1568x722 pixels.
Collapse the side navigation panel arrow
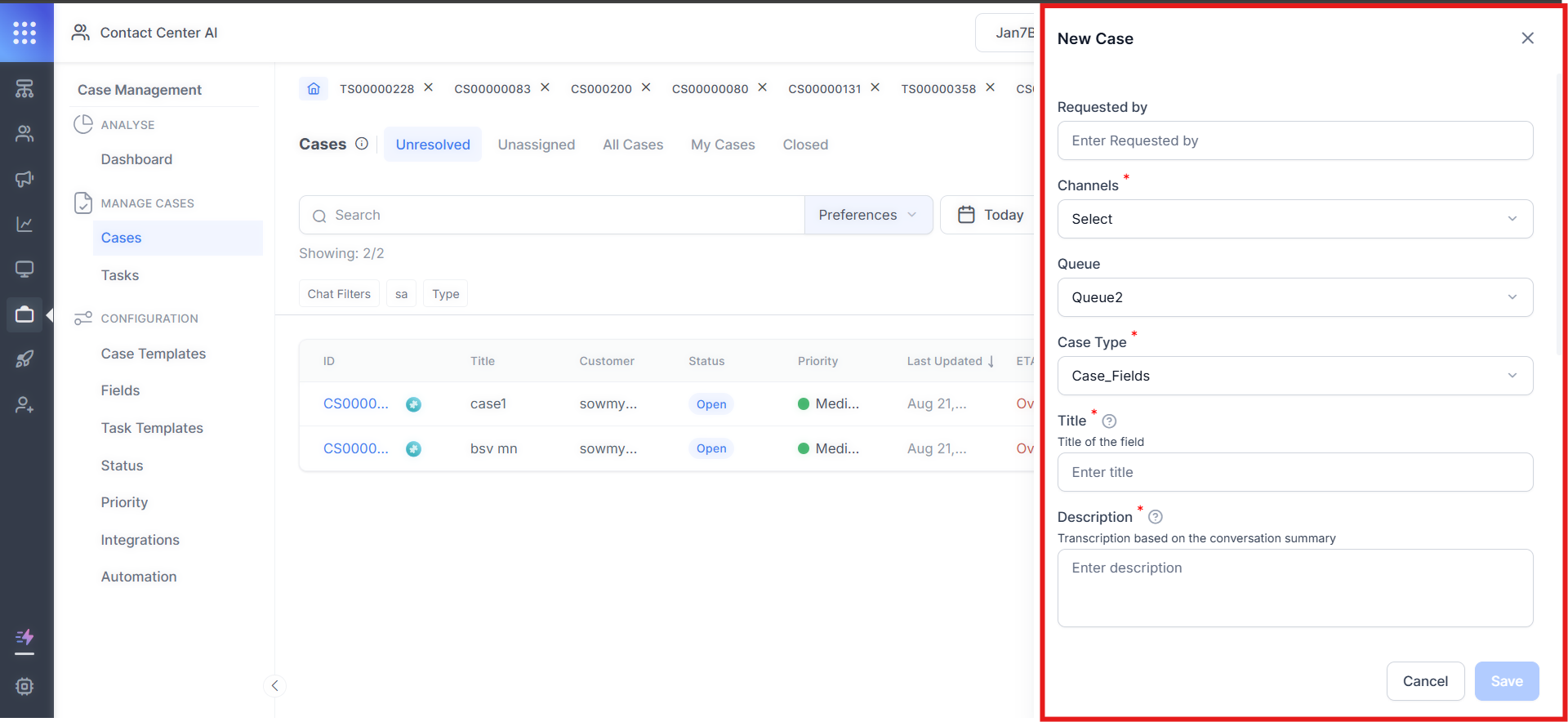(275, 685)
